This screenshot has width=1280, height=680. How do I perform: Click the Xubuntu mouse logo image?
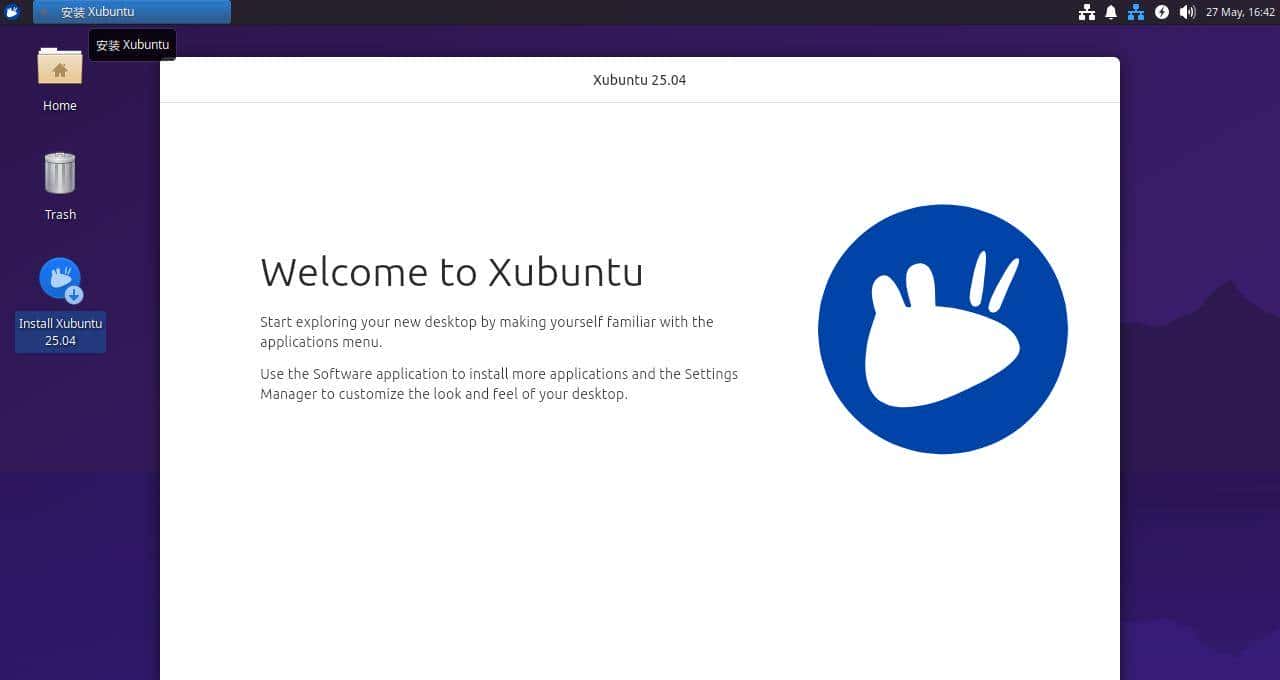943,329
